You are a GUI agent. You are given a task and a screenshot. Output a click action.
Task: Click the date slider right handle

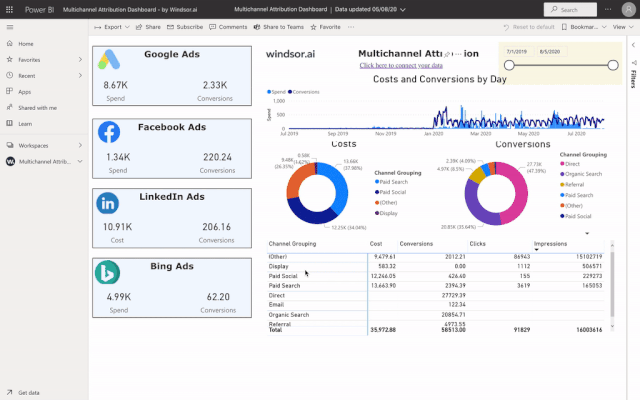(613, 65)
